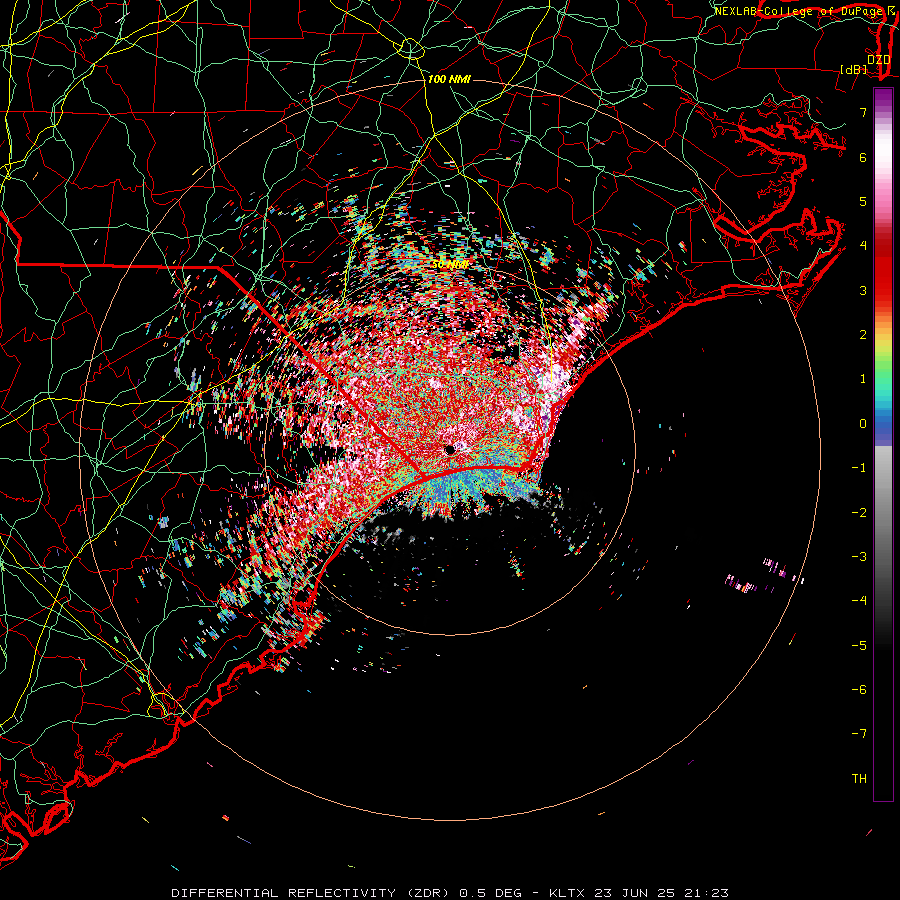The width and height of the screenshot is (900, 900).
Task: Click the -6 value on color scale
Action: pyautogui.click(x=859, y=690)
